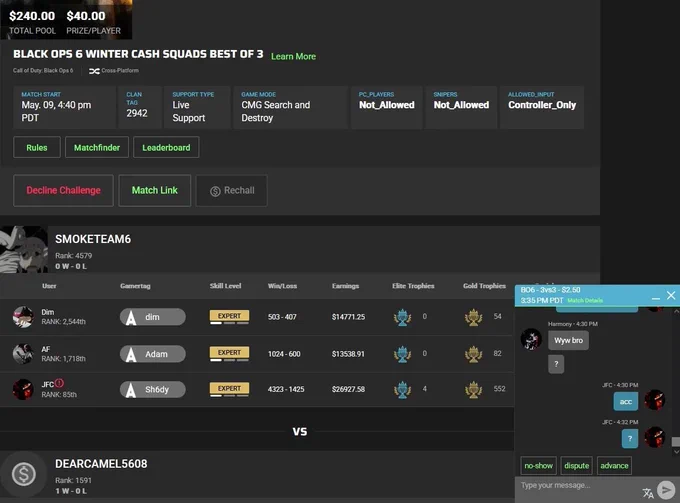Open the SMOKETEAM6 team name
Viewport: 680px width, 503px height.
pyautogui.click(x=93, y=239)
